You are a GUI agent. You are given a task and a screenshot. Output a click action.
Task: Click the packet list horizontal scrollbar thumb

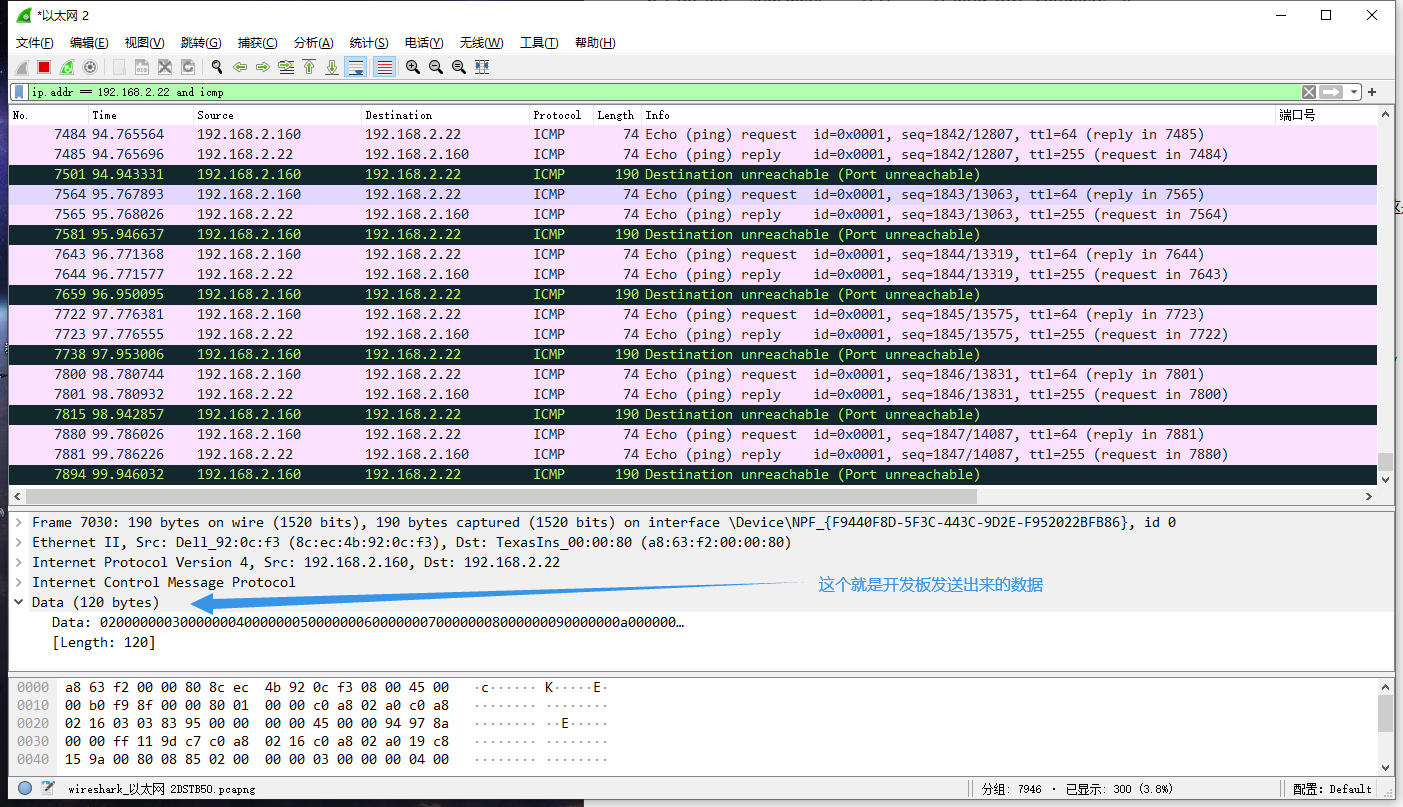501,496
